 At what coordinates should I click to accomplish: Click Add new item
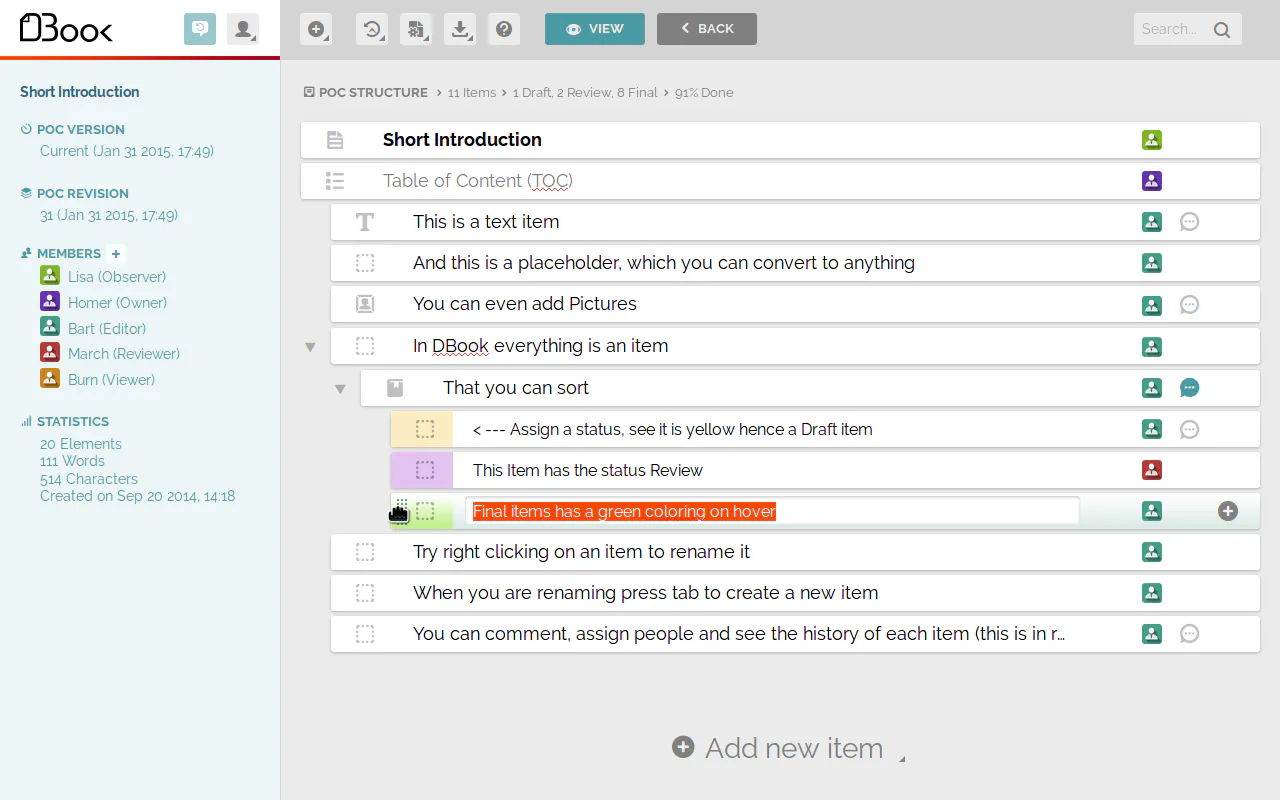(x=778, y=748)
